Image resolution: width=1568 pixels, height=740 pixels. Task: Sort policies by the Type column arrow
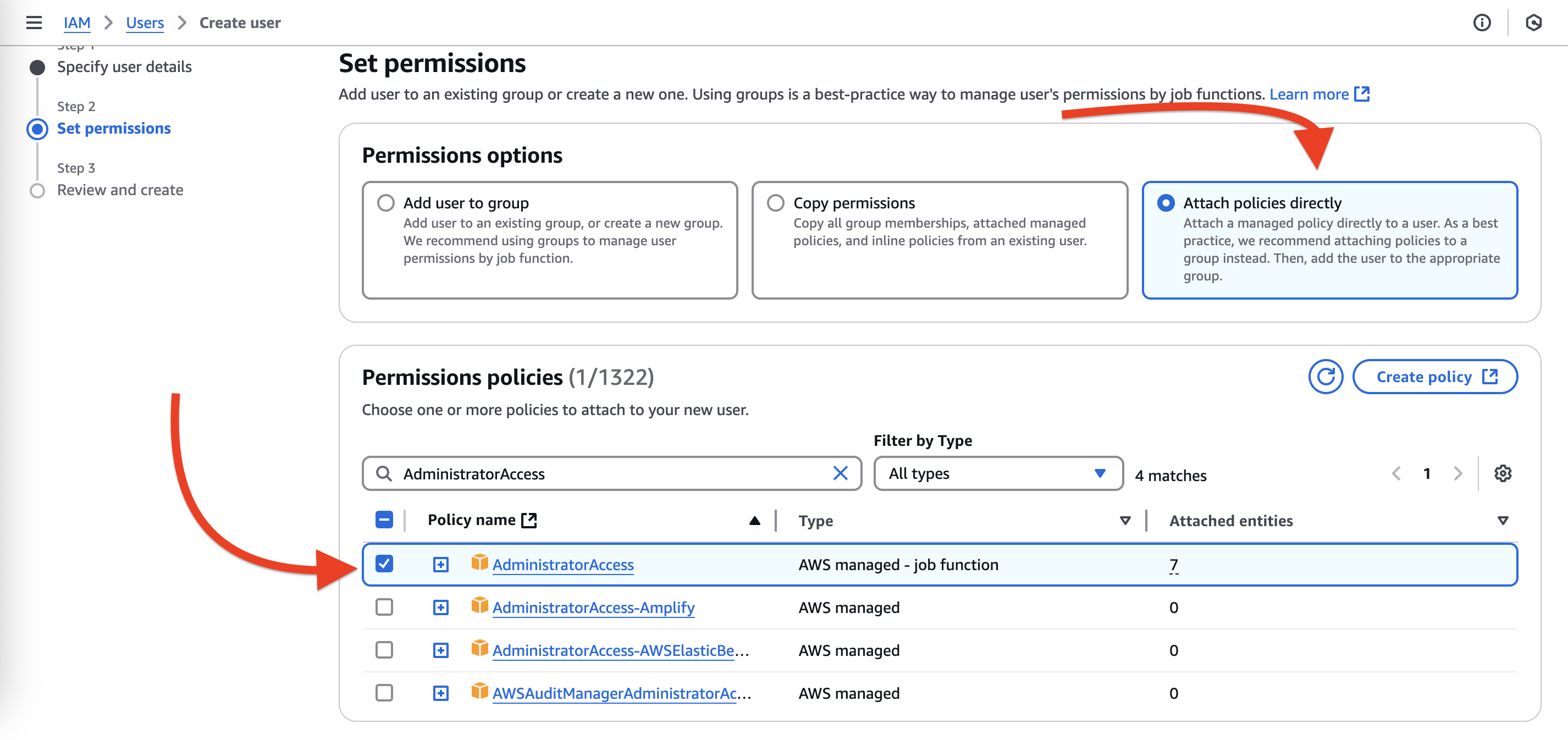tap(1125, 520)
